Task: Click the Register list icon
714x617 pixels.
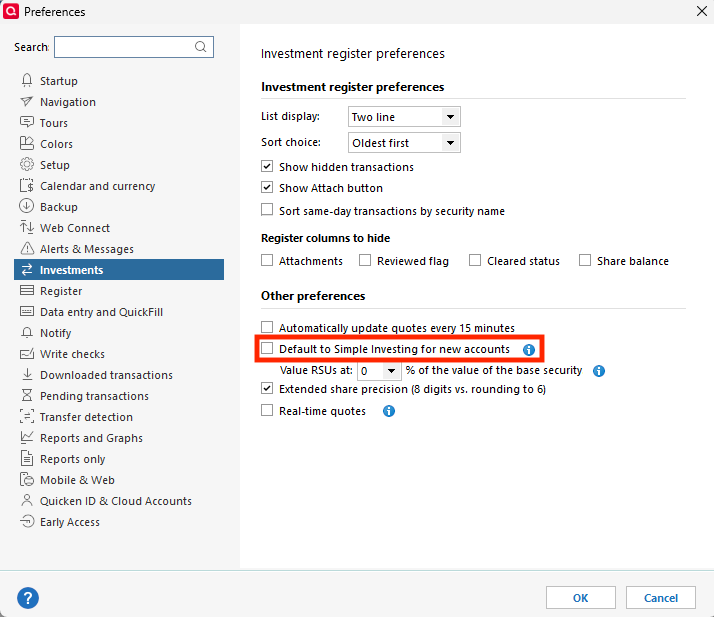Action: (x=27, y=290)
